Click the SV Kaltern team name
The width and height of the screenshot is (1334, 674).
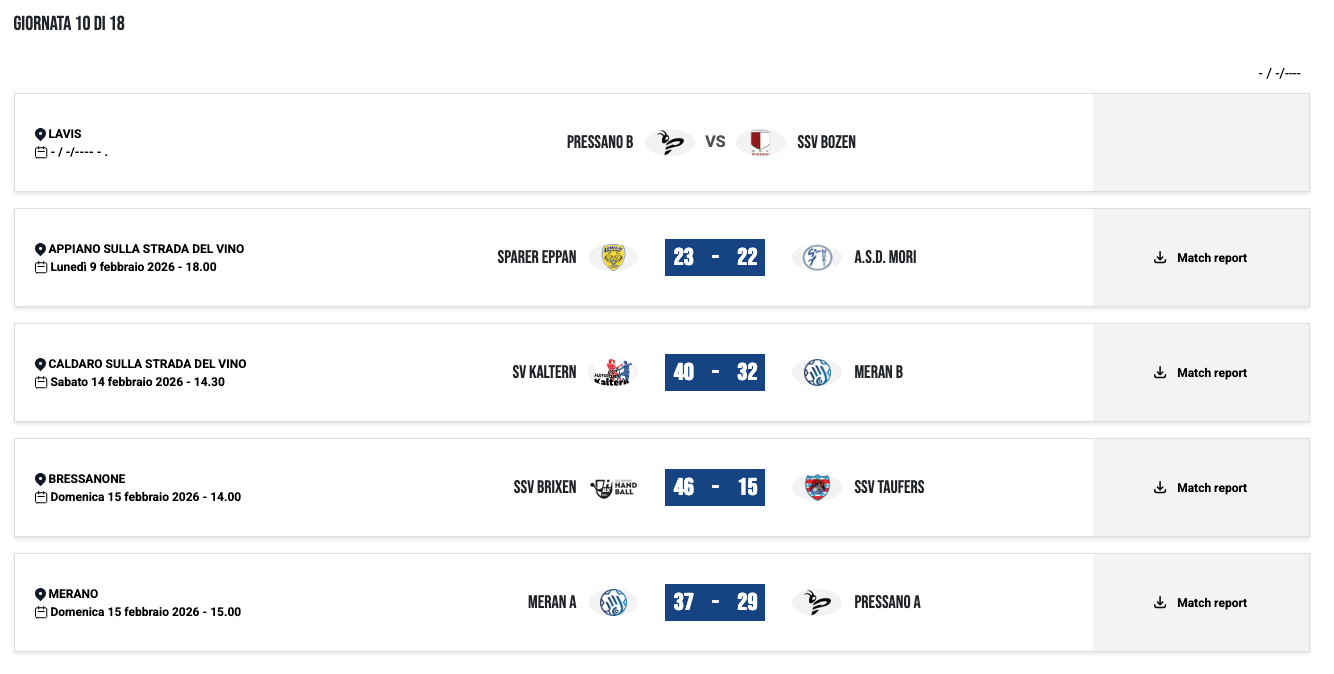(x=544, y=372)
